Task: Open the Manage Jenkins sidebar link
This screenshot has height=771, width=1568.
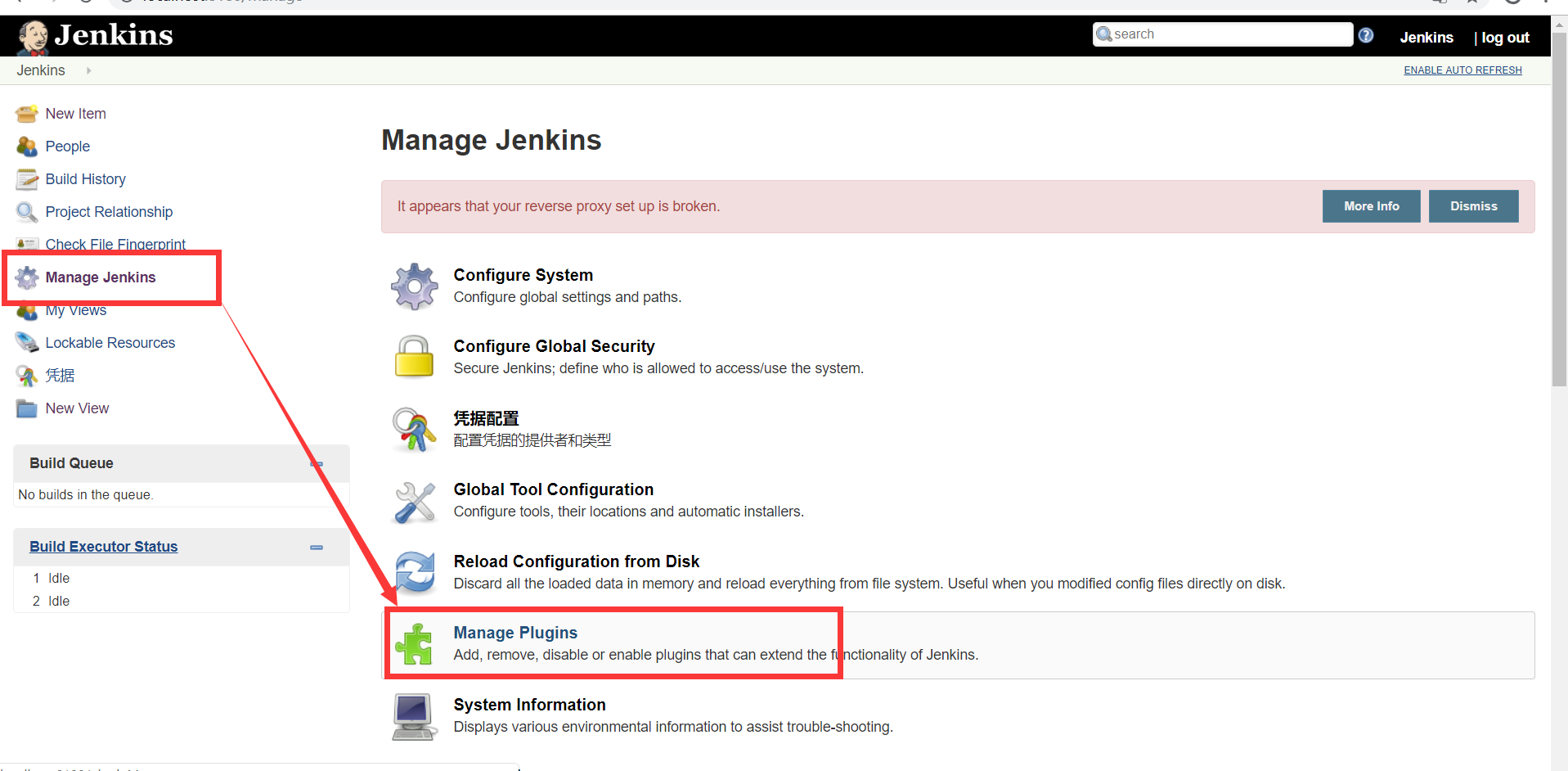Action: click(100, 277)
